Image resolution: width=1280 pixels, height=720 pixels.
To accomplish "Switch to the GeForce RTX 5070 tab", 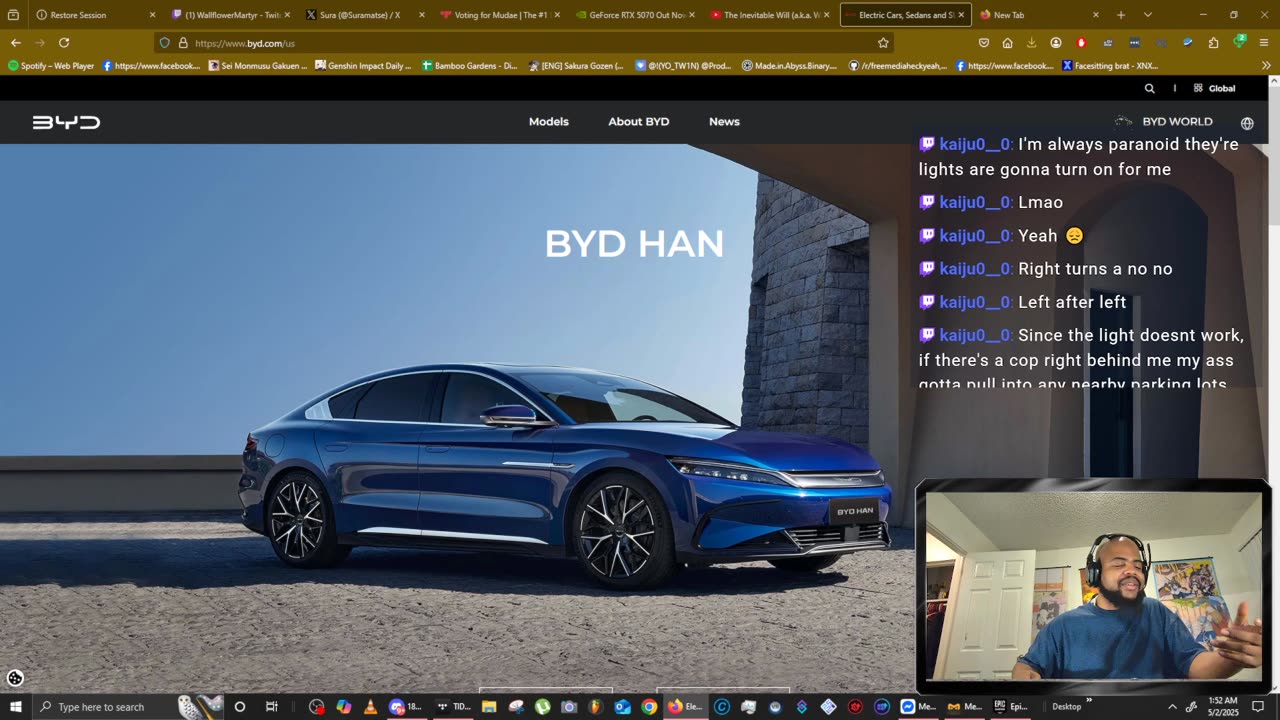I will click(635, 15).
